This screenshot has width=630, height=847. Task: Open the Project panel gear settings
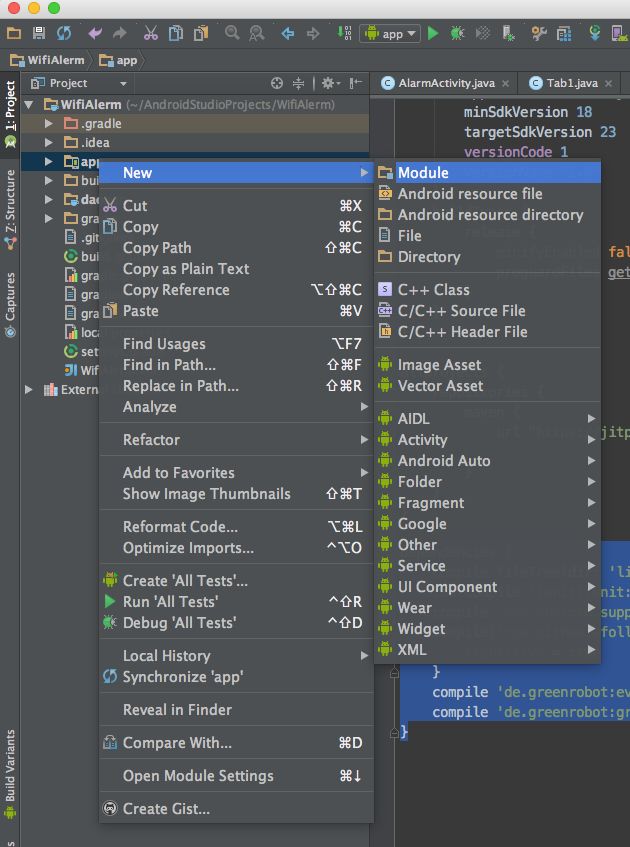pyautogui.click(x=330, y=83)
